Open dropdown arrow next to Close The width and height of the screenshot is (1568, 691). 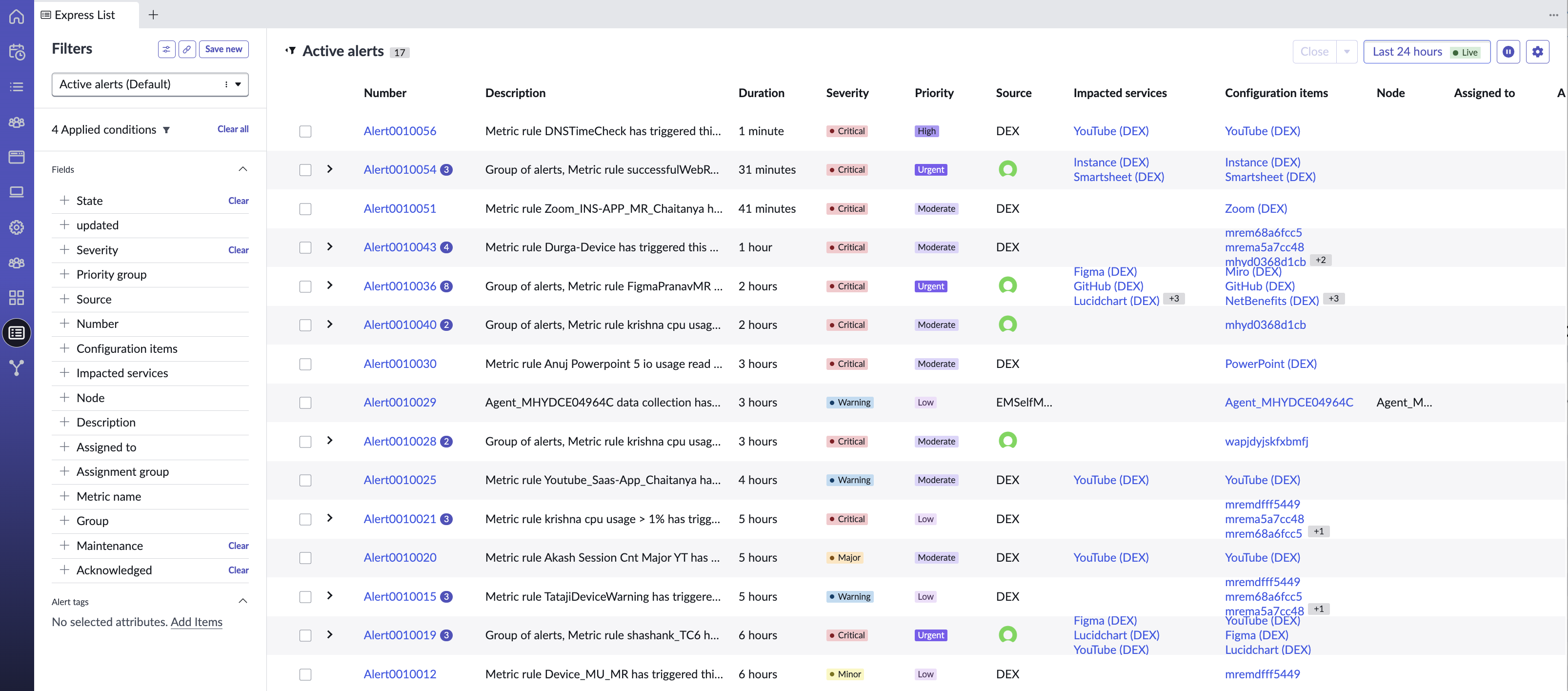[x=1347, y=52]
